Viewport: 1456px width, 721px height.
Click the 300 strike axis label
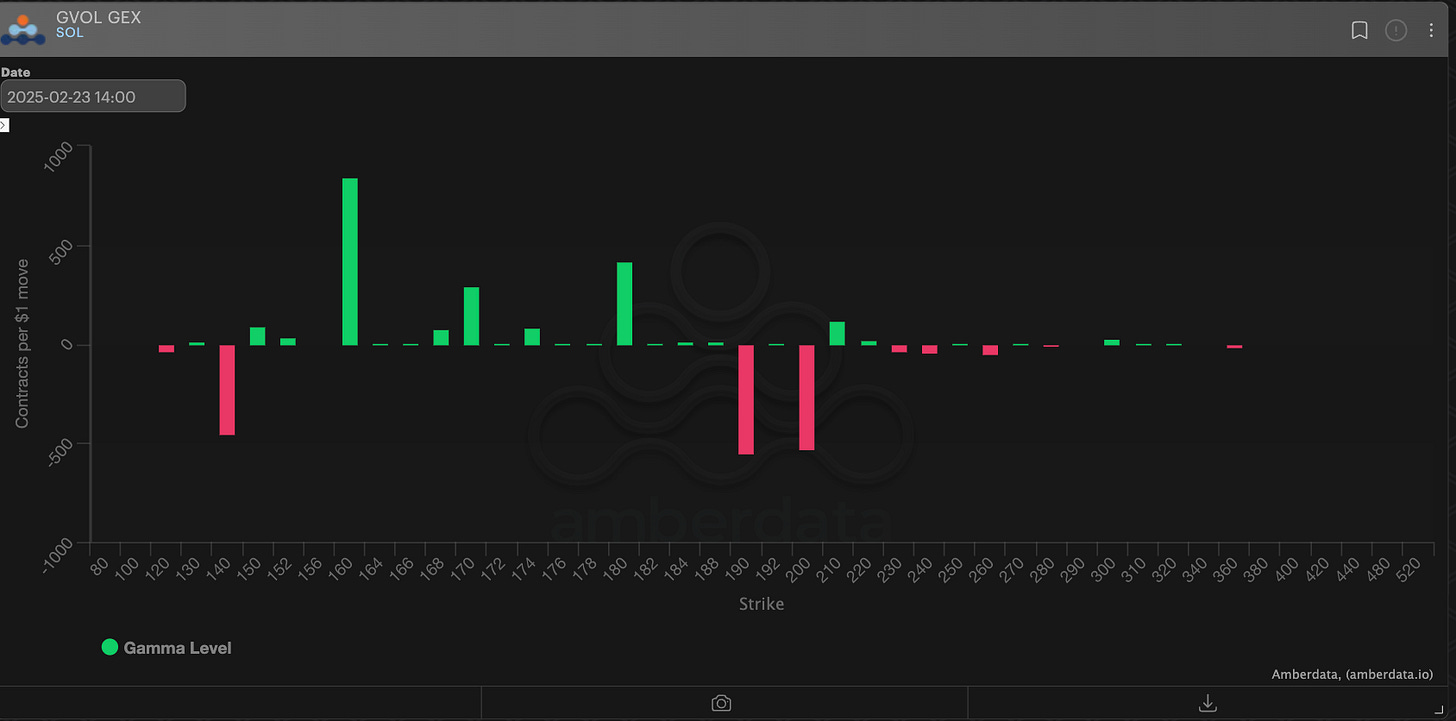(x=1103, y=570)
